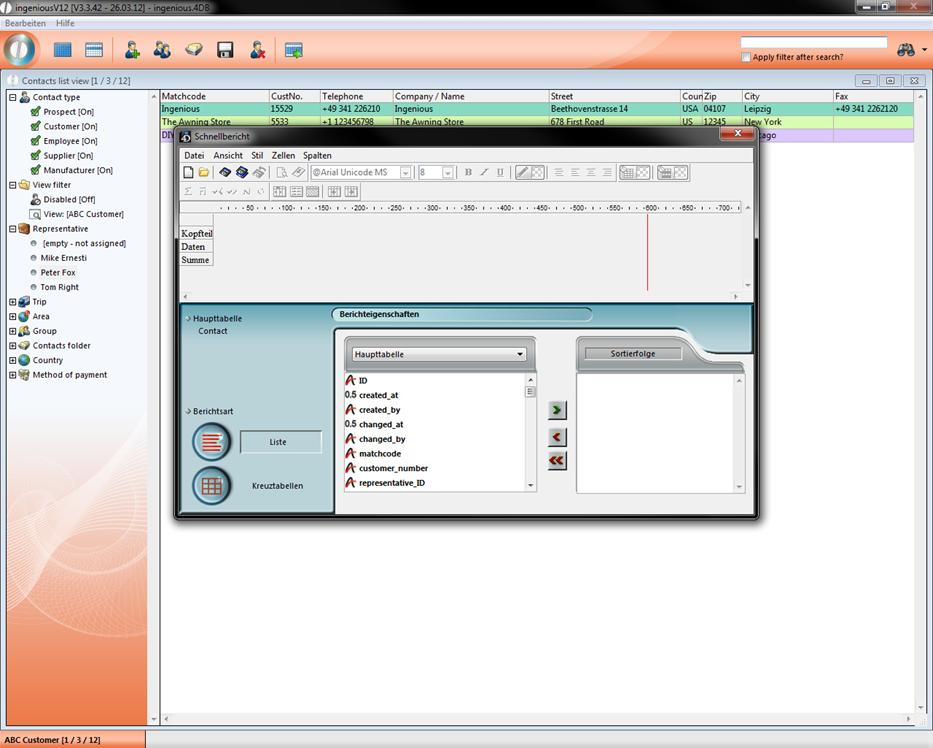Click the green add-to-sort arrow
933x748 pixels.
557,410
